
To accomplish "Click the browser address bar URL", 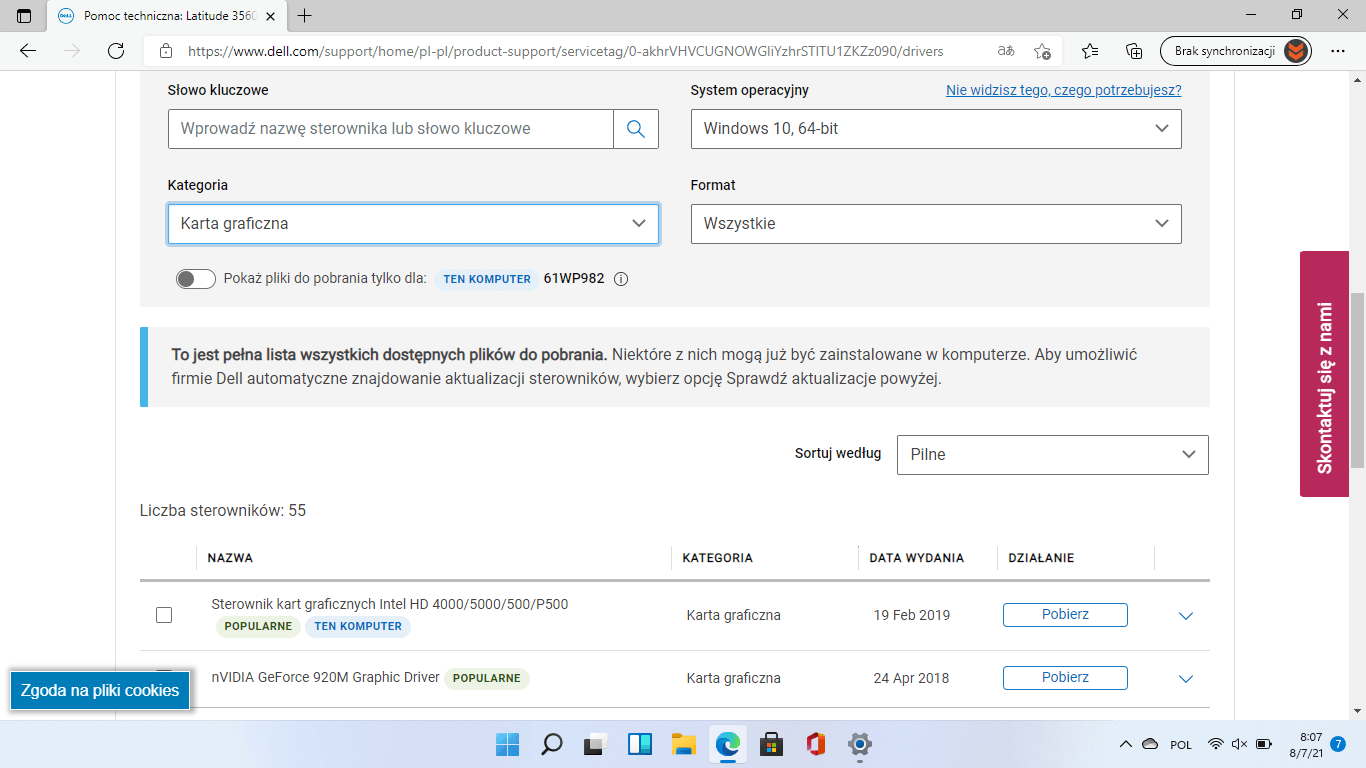I will (565, 51).
